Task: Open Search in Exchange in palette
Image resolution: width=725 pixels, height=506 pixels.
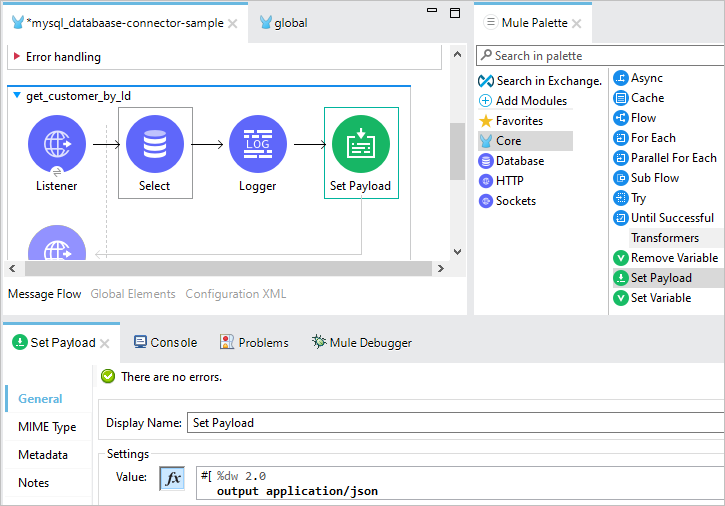Action: tap(540, 81)
